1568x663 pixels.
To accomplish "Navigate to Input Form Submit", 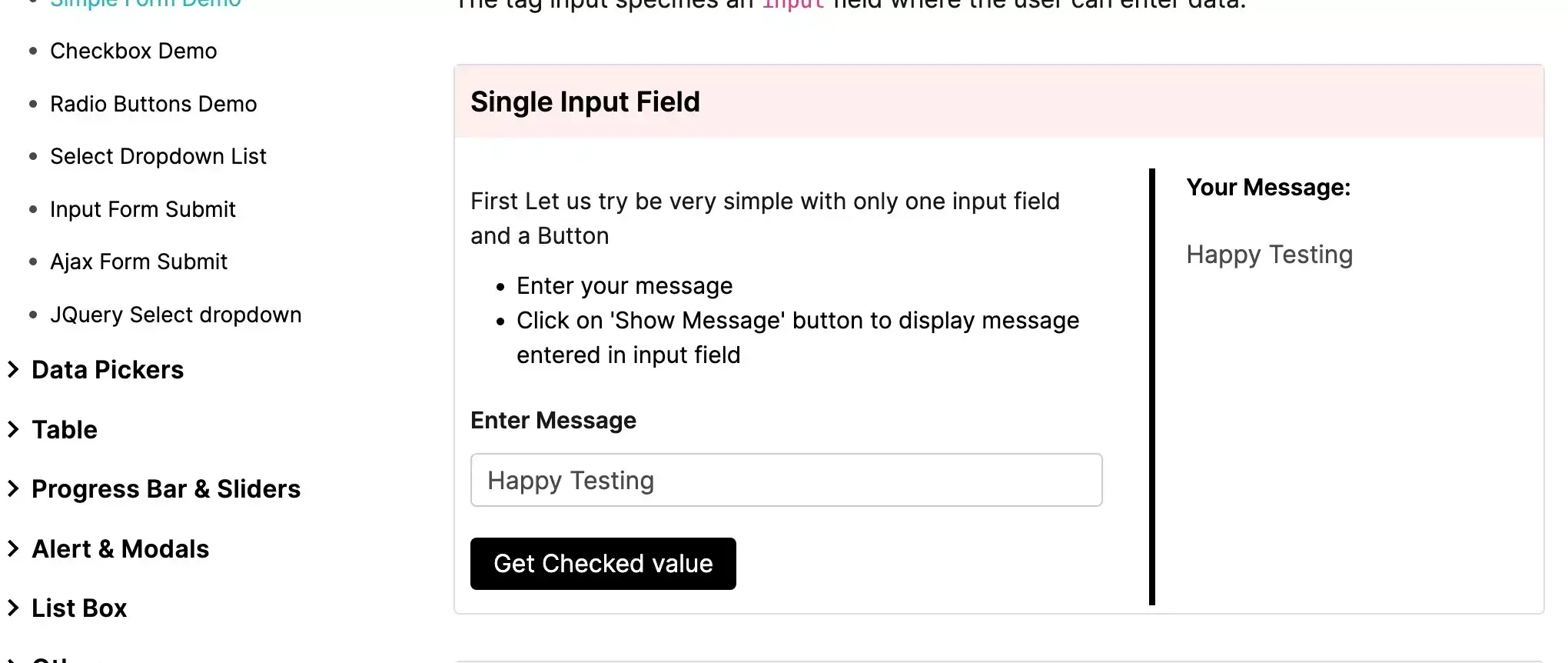I will tap(143, 209).
